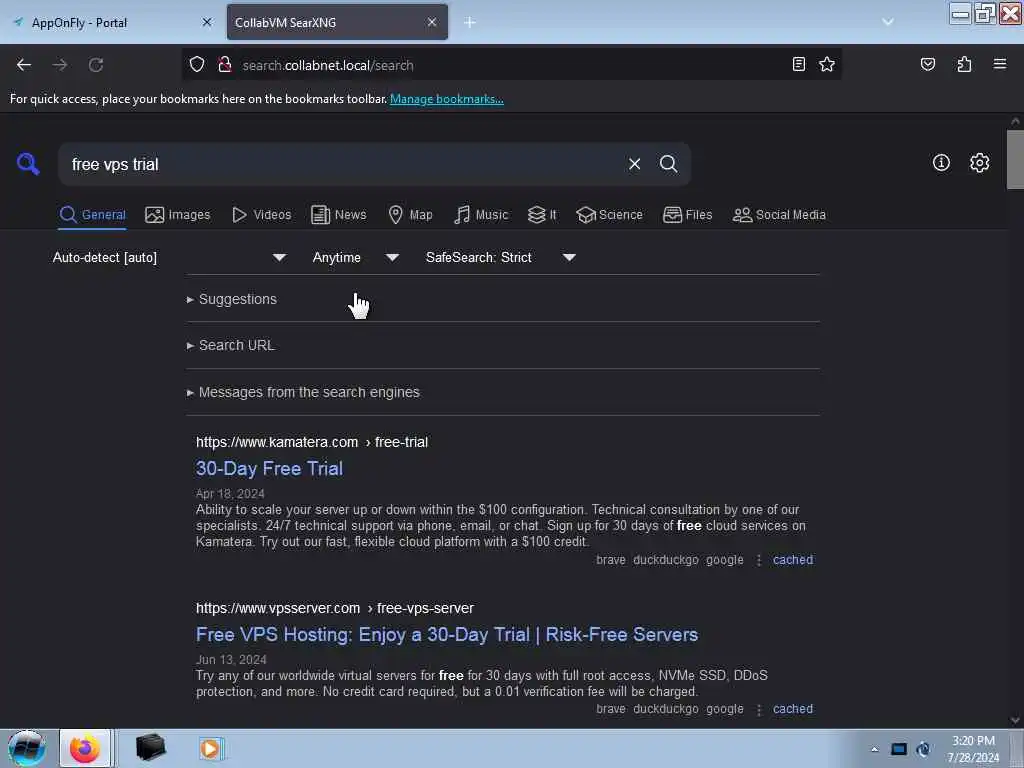
Task: Check the padlock site security icon
Action: pyautogui.click(x=225, y=64)
